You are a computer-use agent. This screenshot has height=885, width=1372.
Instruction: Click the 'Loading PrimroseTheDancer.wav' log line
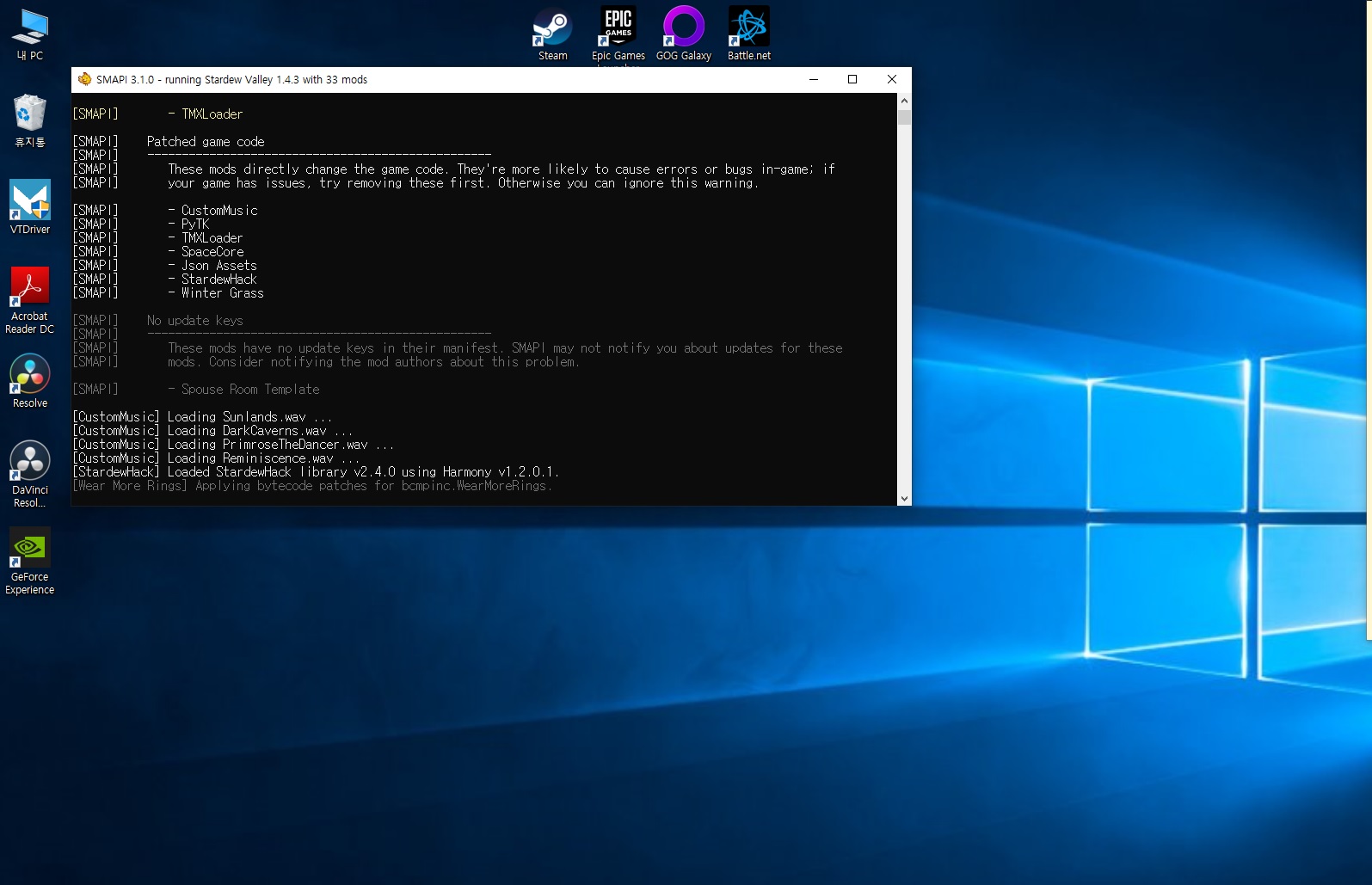point(233,445)
